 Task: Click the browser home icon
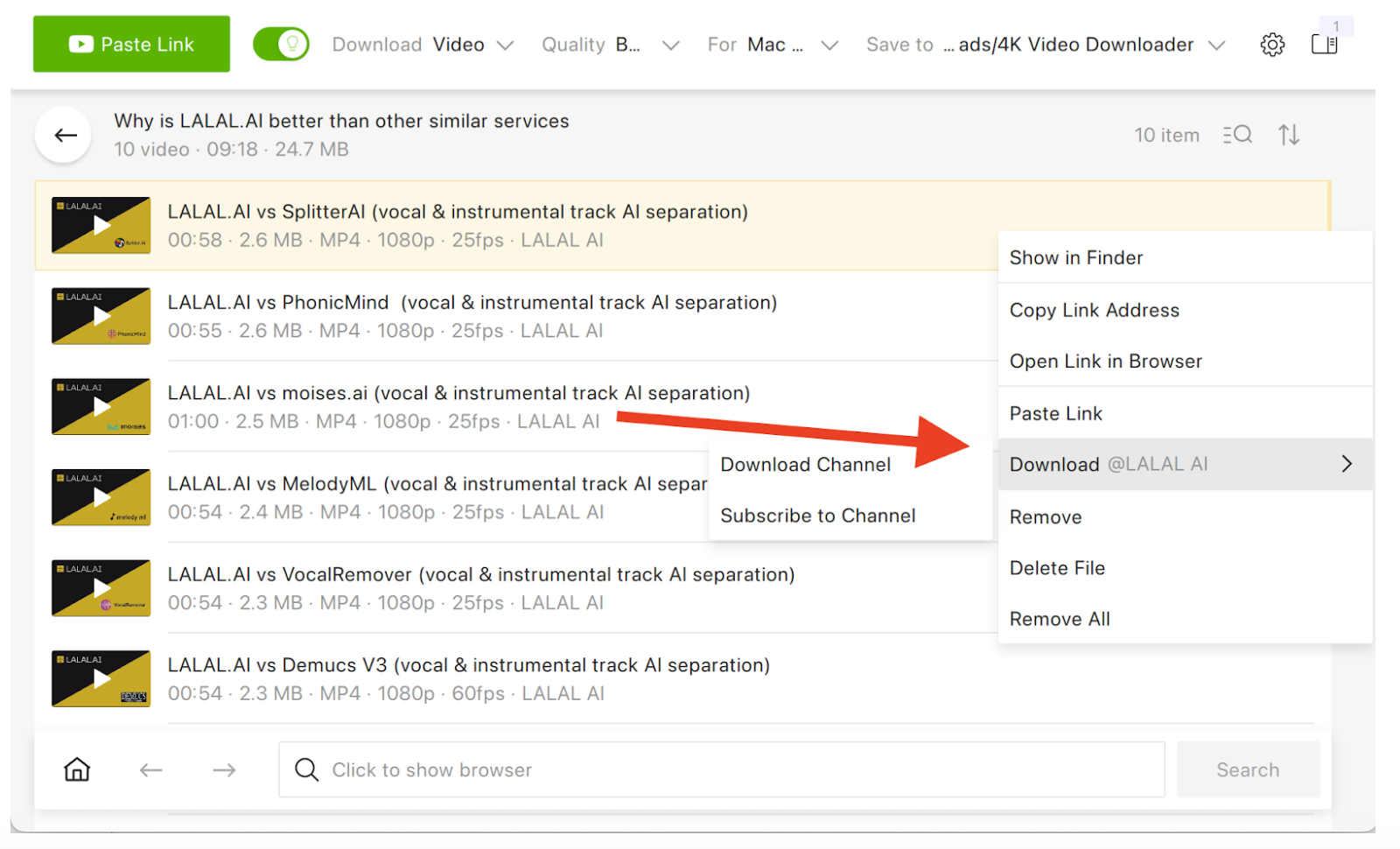(x=77, y=769)
